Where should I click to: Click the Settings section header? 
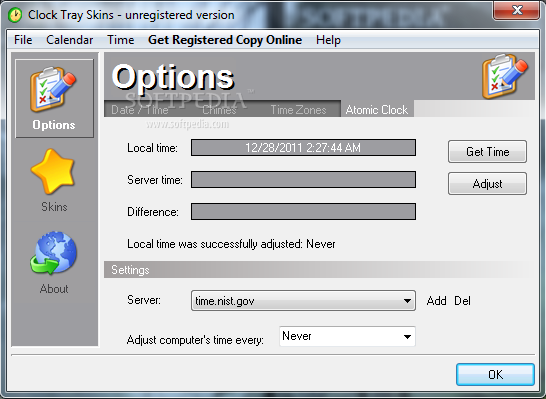319,270
